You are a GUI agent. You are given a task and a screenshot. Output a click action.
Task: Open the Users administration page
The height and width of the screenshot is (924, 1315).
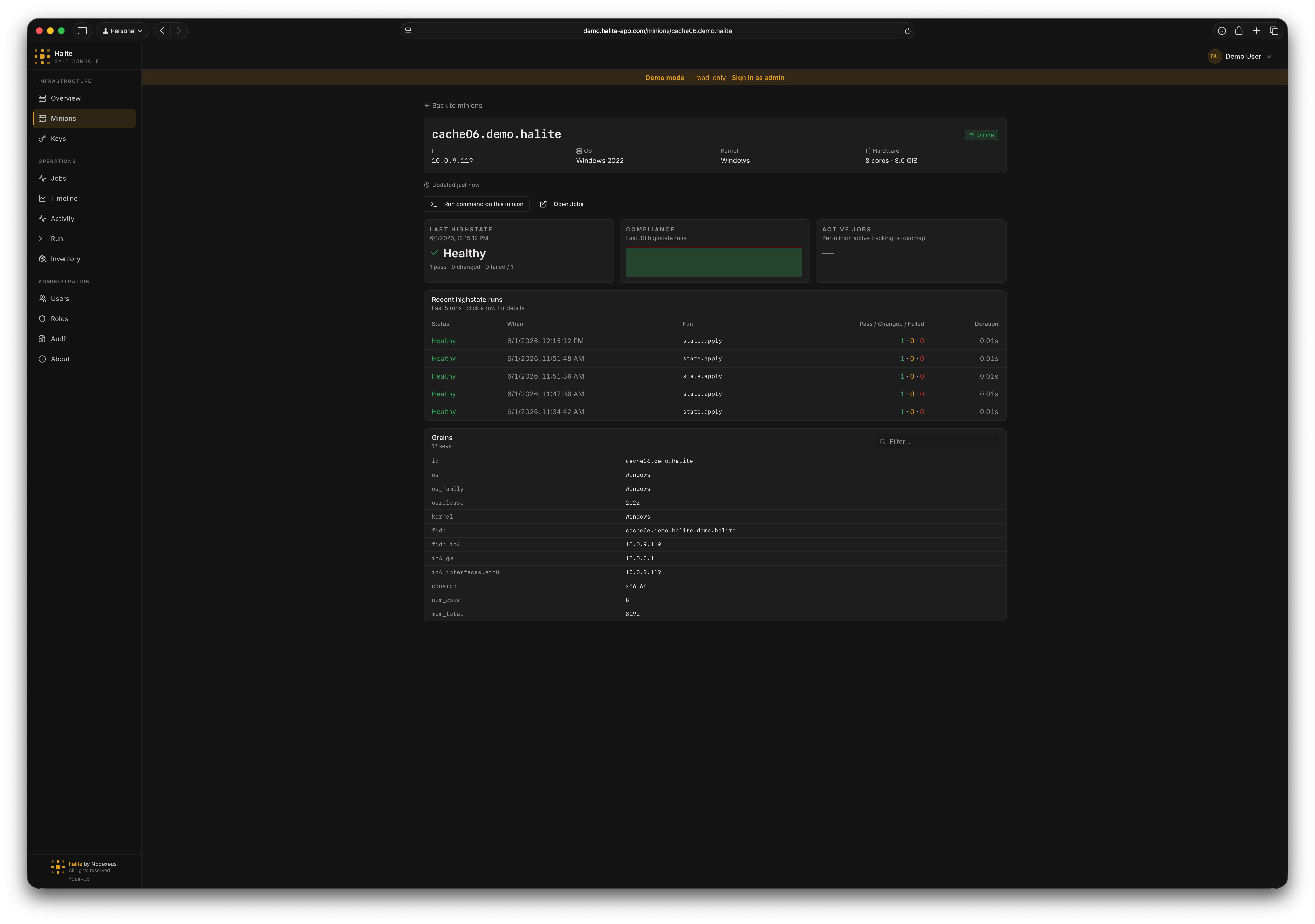pos(84,299)
